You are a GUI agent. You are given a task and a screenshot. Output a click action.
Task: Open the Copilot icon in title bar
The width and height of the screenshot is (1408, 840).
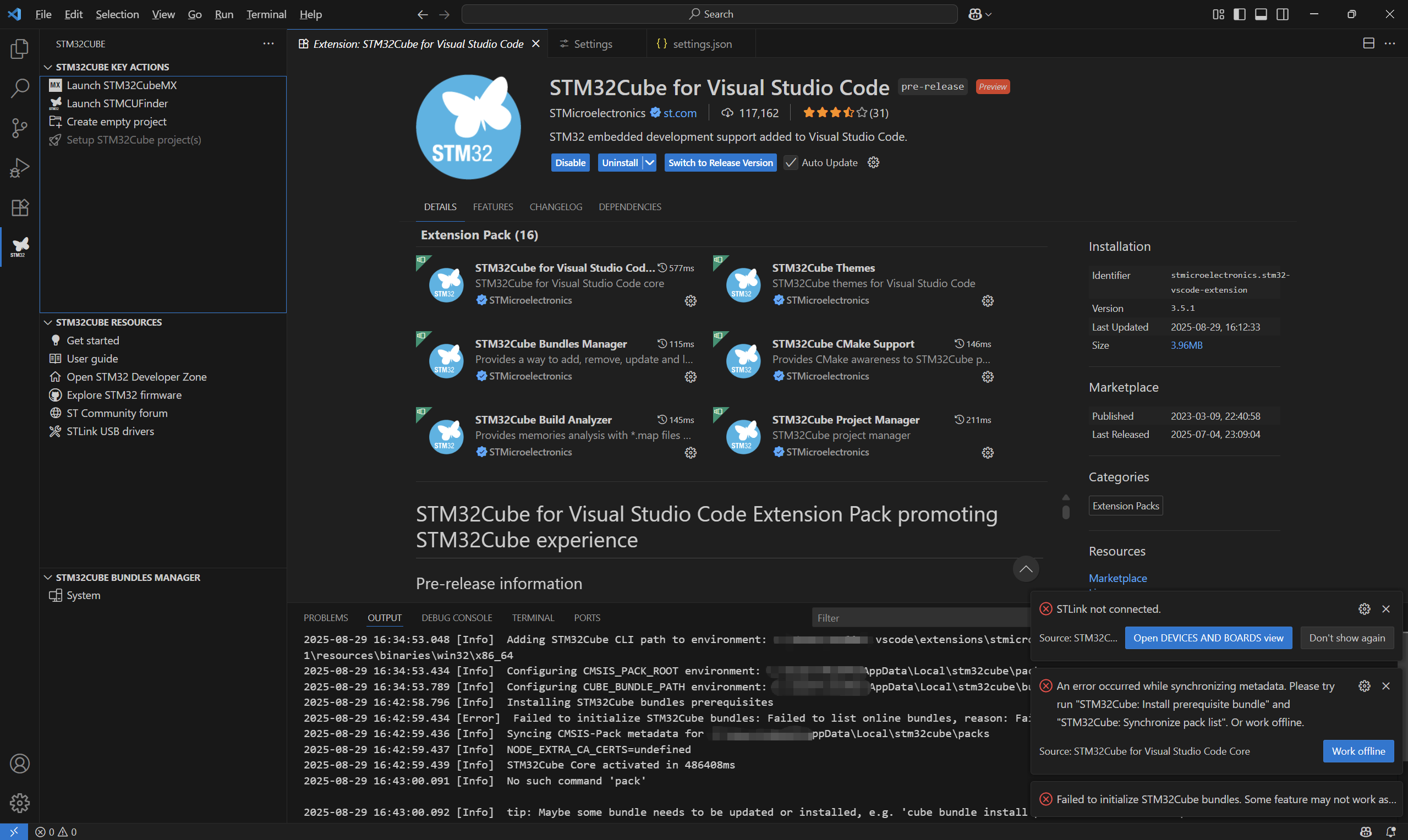point(975,14)
